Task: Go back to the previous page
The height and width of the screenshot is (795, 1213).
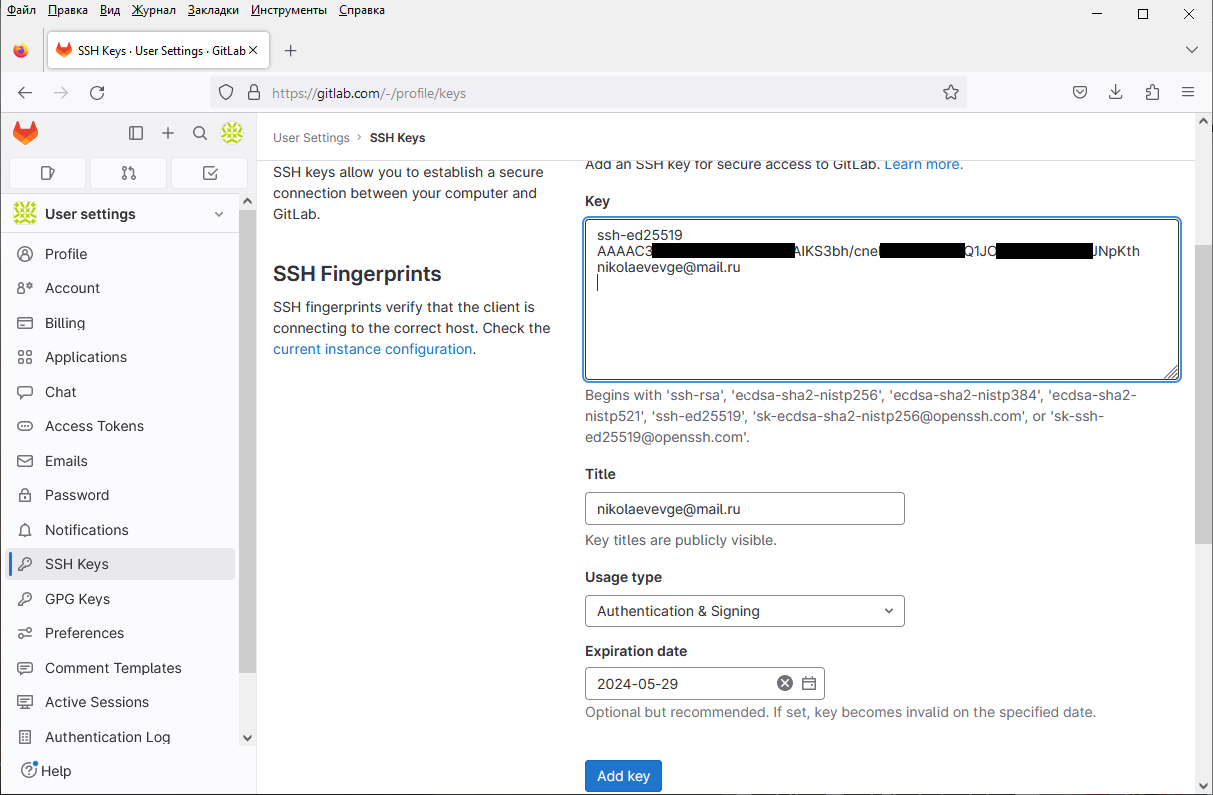Action: pos(25,93)
